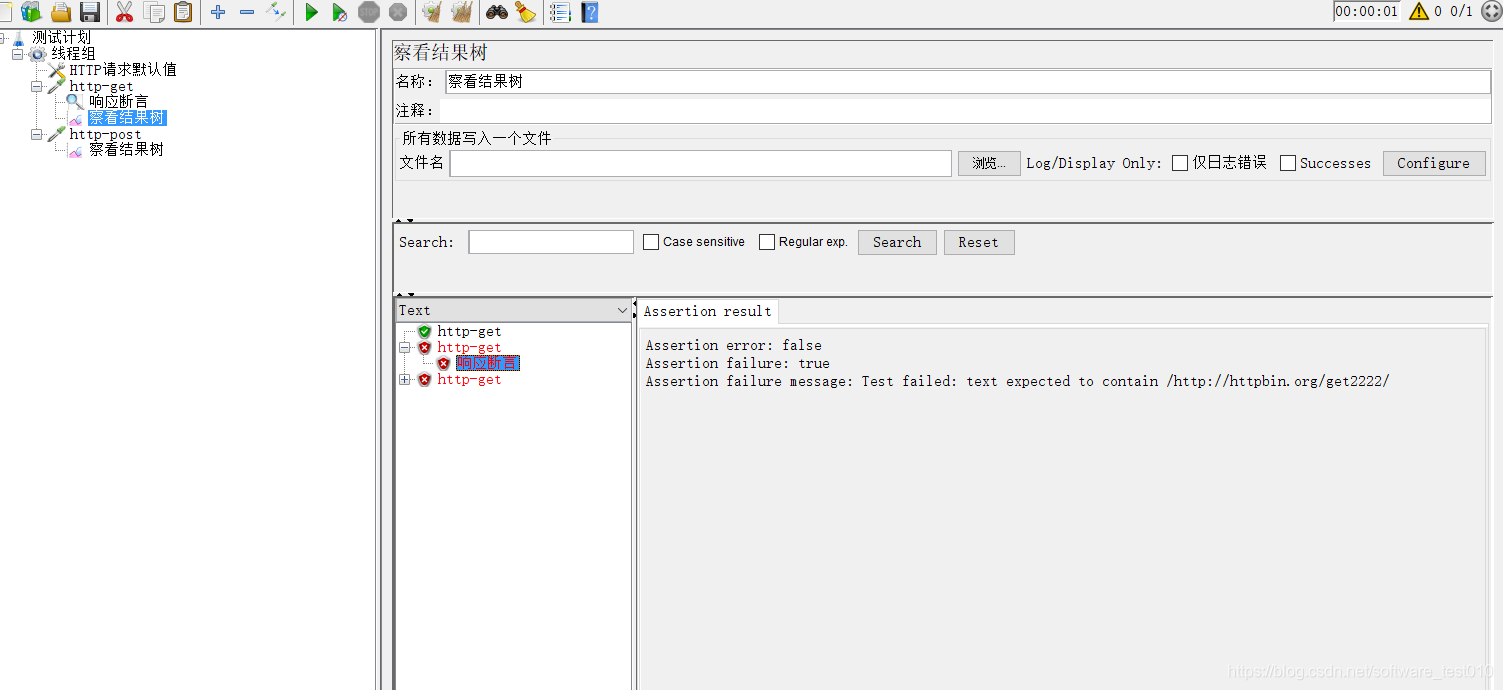Click the blue minus Remove icon
The image size is (1503, 690).
tap(247, 12)
